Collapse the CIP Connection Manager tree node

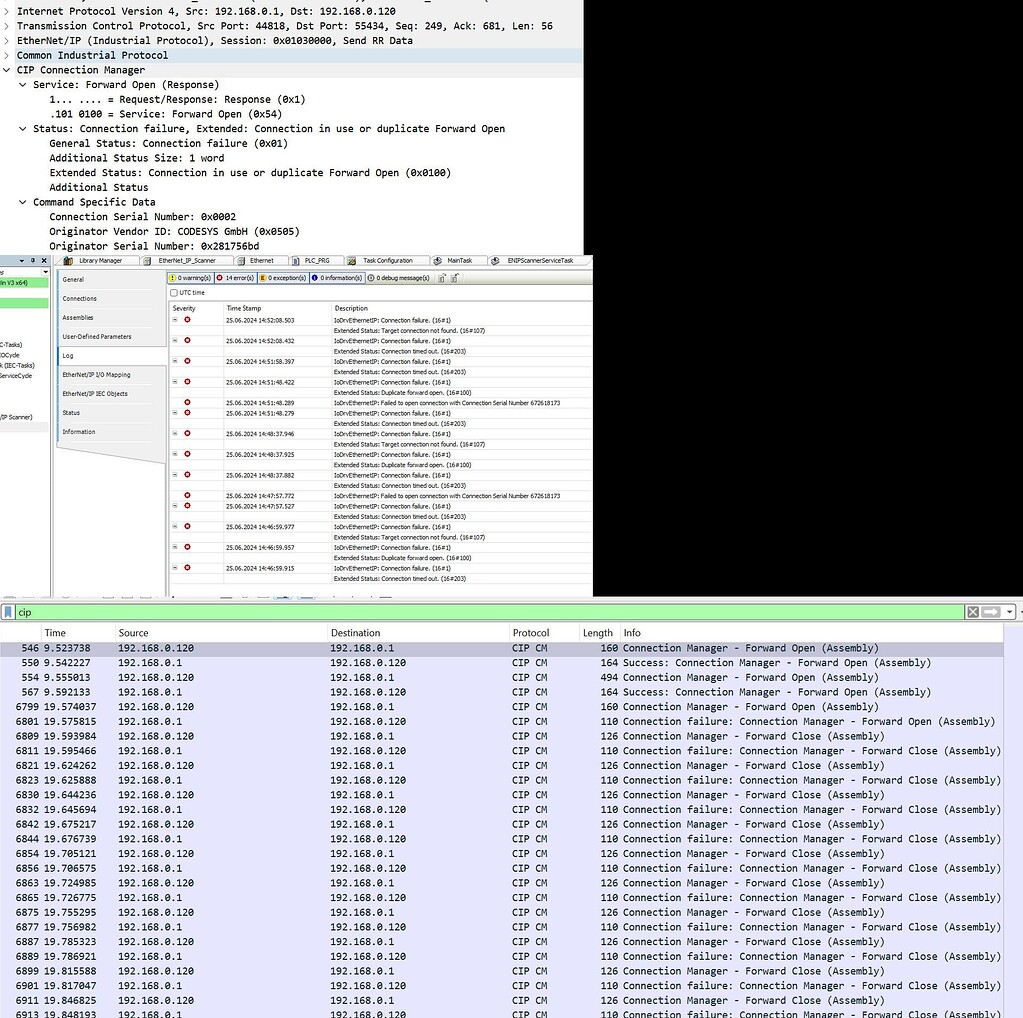coord(7,70)
